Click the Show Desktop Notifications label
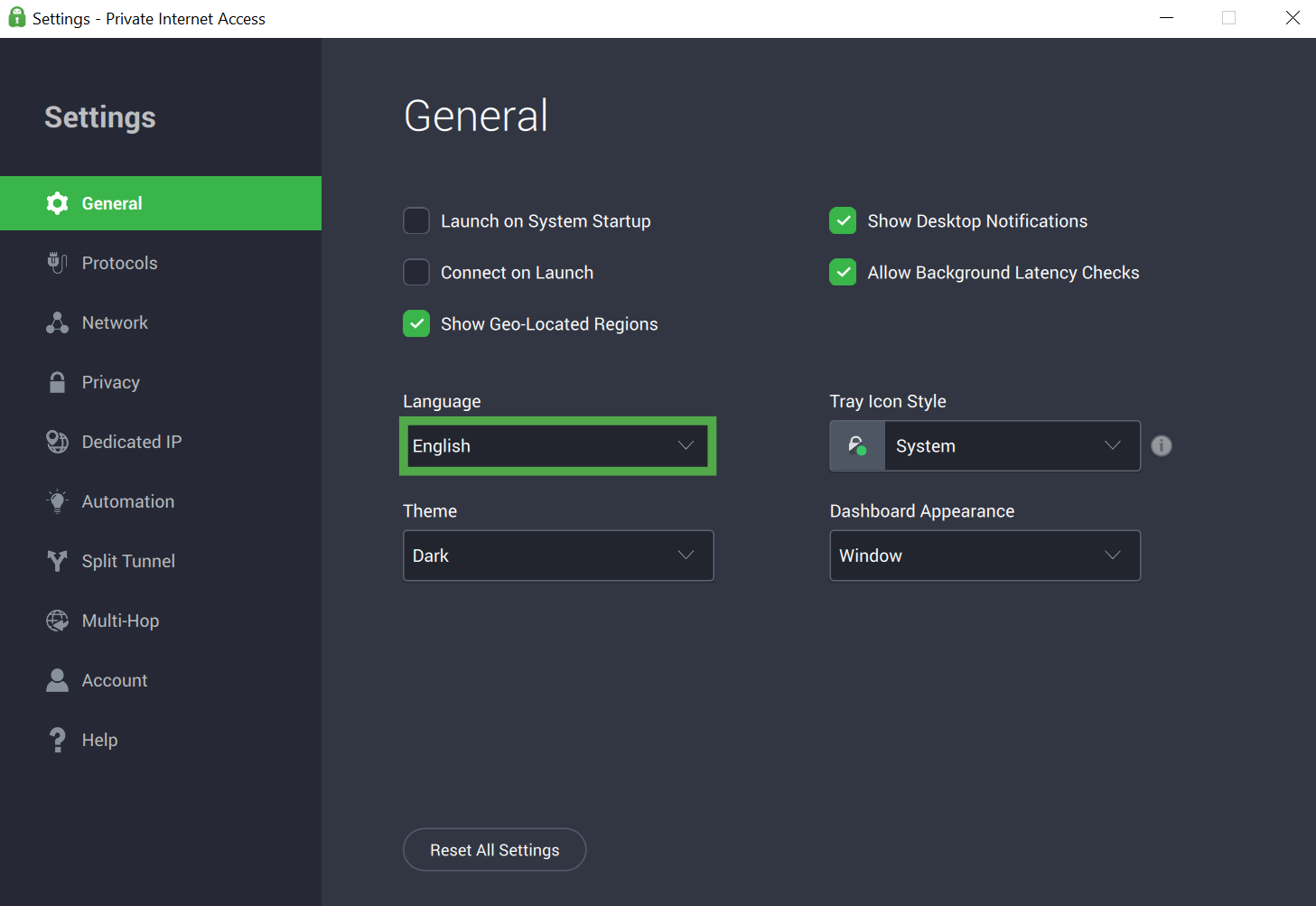The width and height of the screenshot is (1316, 906). (x=977, y=221)
